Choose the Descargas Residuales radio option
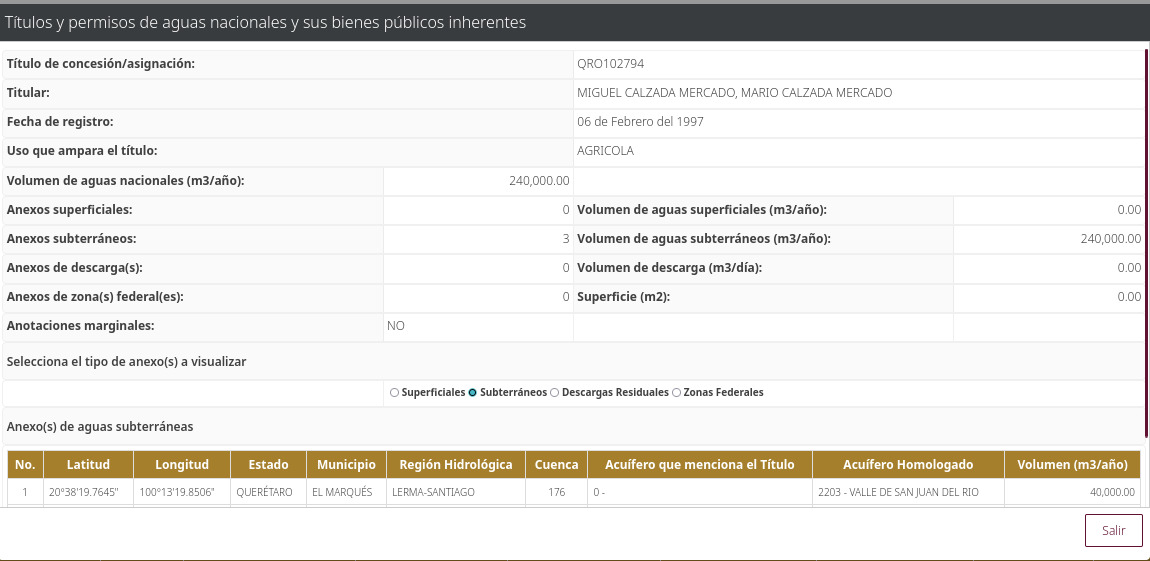 [555, 393]
